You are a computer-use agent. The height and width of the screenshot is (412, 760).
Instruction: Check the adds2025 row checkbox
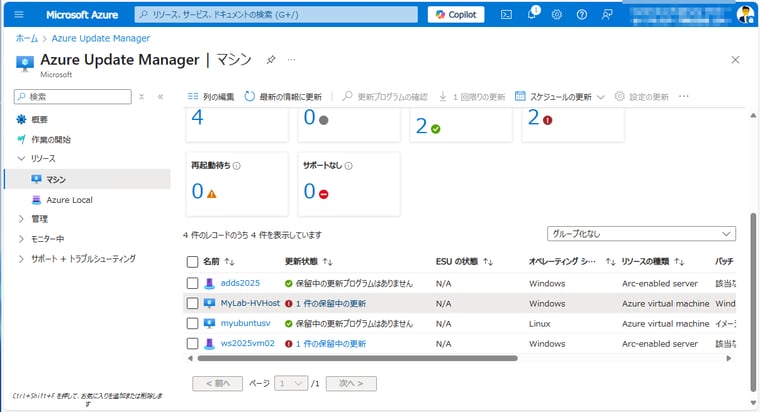[x=192, y=283]
